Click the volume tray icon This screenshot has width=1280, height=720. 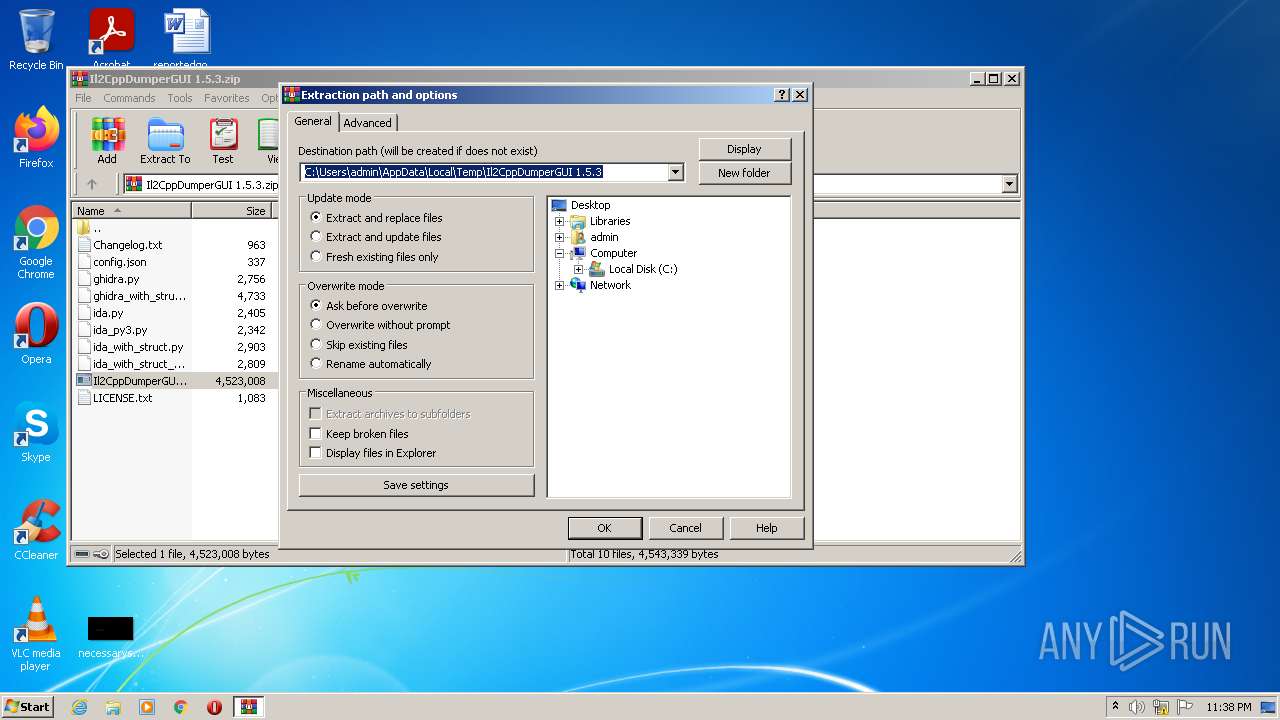1137,707
